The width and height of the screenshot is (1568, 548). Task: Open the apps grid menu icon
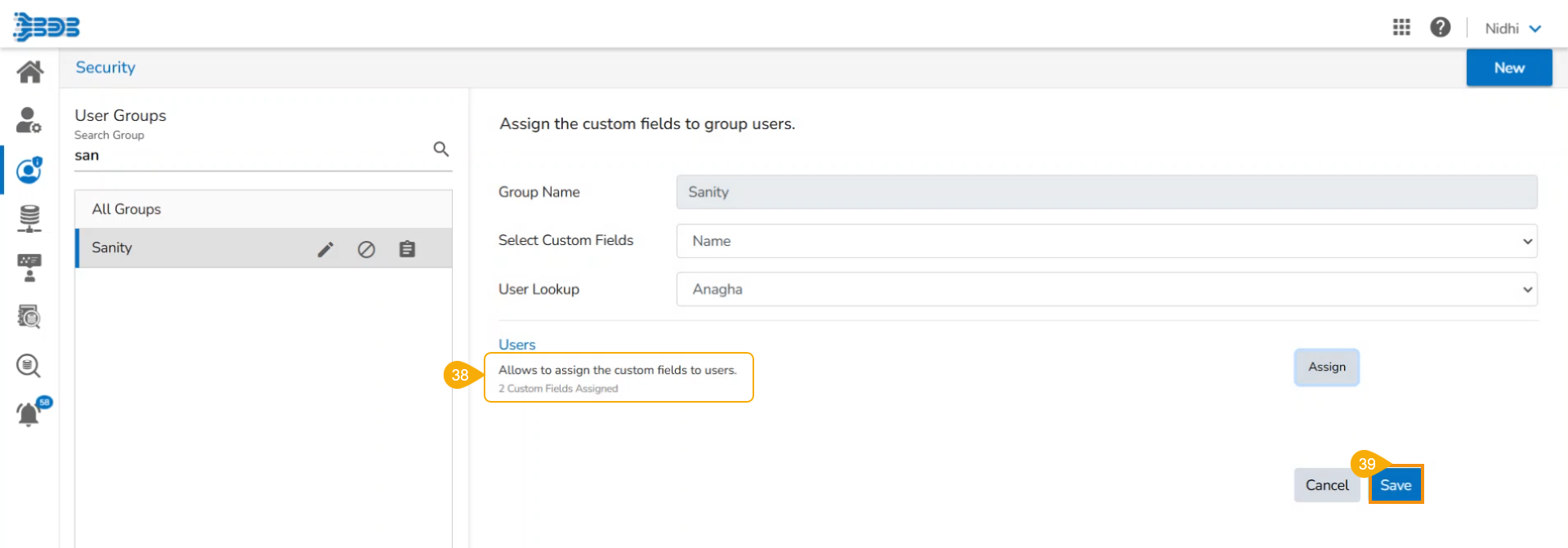click(1401, 28)
